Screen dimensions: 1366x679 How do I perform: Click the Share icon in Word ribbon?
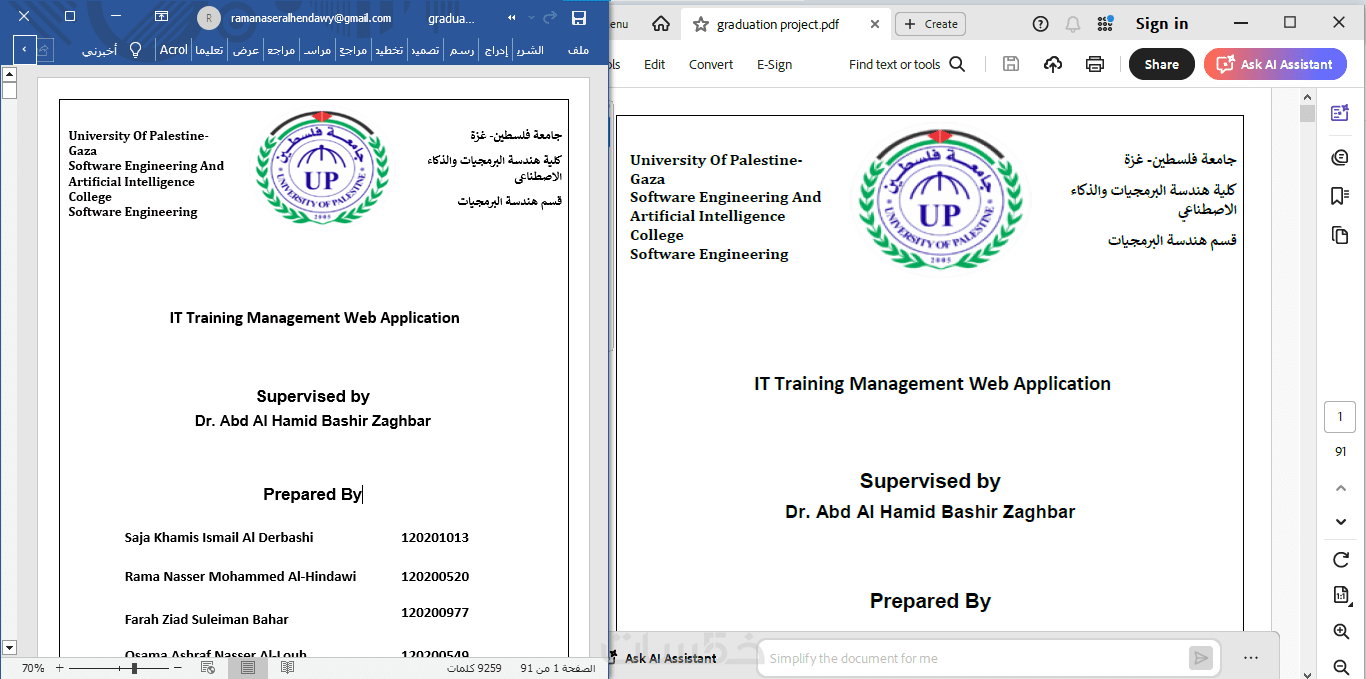click(x=44, y=50)
